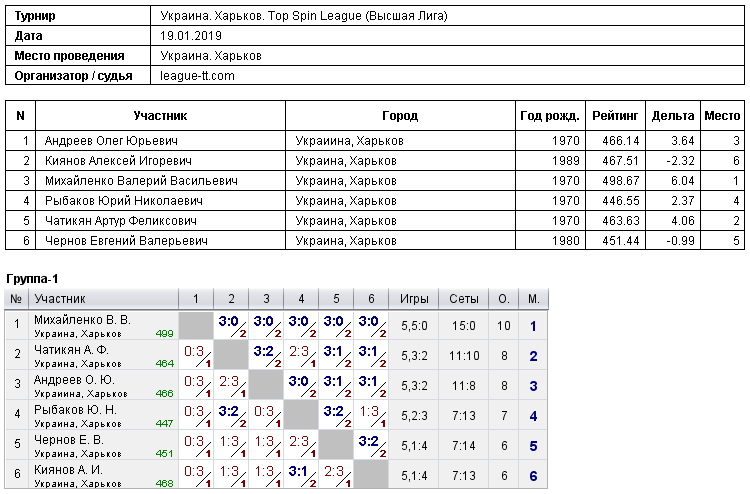Image resolution: width=750 pixels, height=494 pixels.
Task: Select participant Михайленко Валерий Васильевич
Action: coord(141,181)
